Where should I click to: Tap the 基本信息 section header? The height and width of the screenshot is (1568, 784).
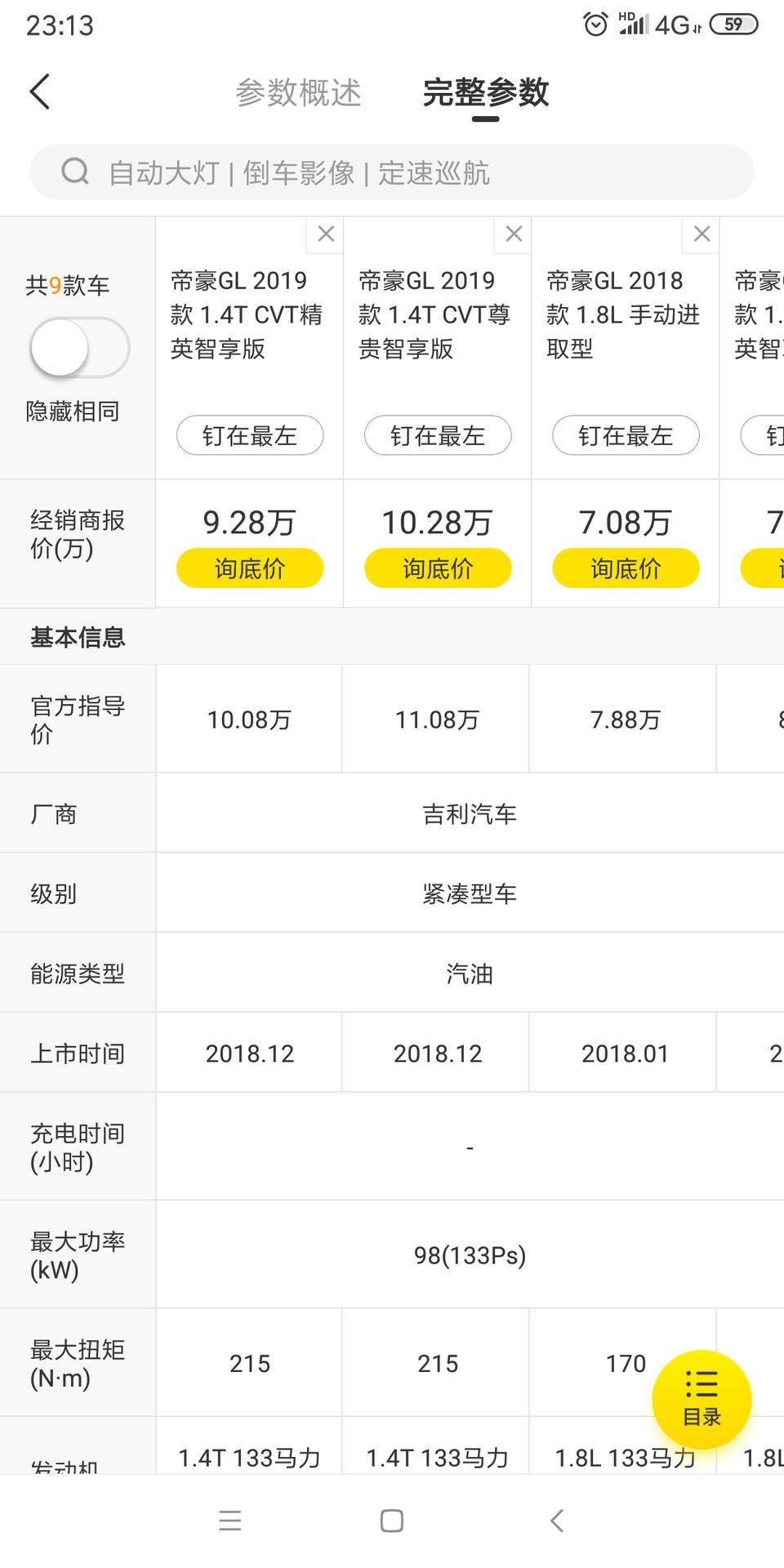78,637
